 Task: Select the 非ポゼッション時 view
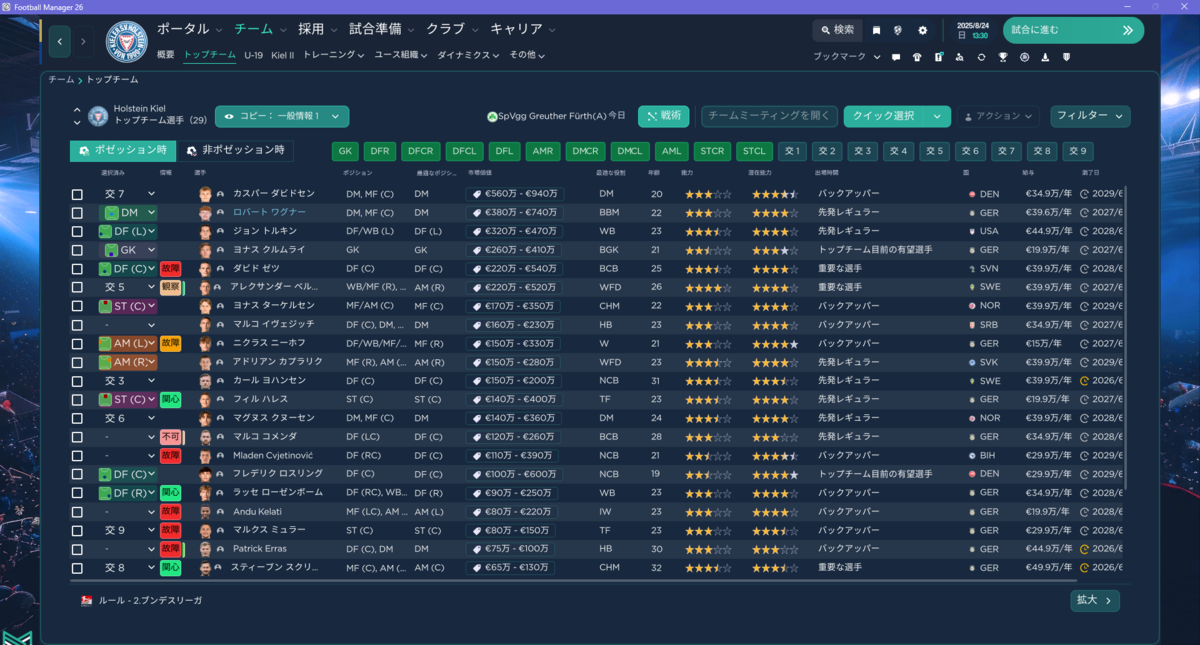click(x=236, y=151)
